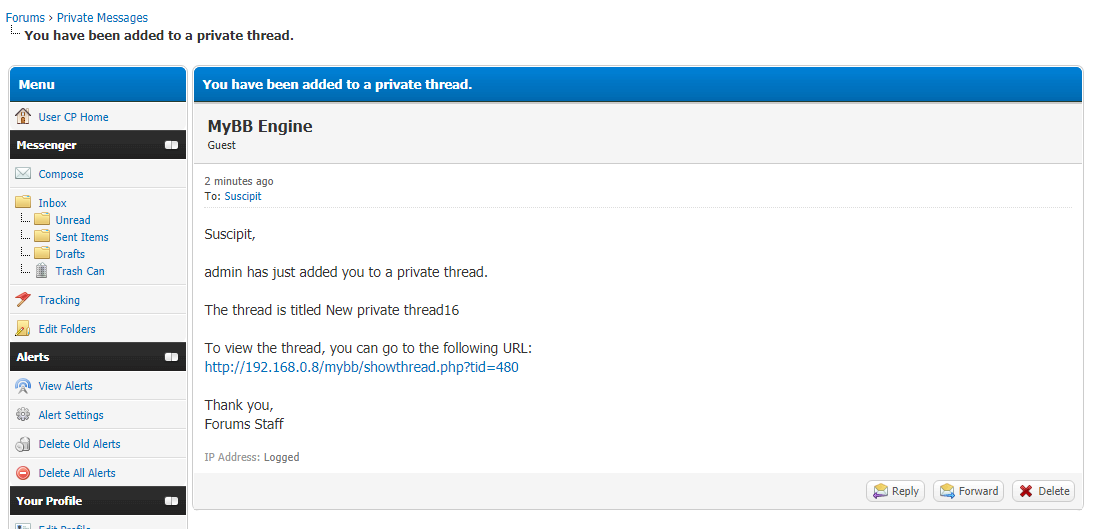Image resolution: width=1094 pixels, height=529 pixels.
Task: Click the User CP Home house icon
Action: (x=23, y=117)
